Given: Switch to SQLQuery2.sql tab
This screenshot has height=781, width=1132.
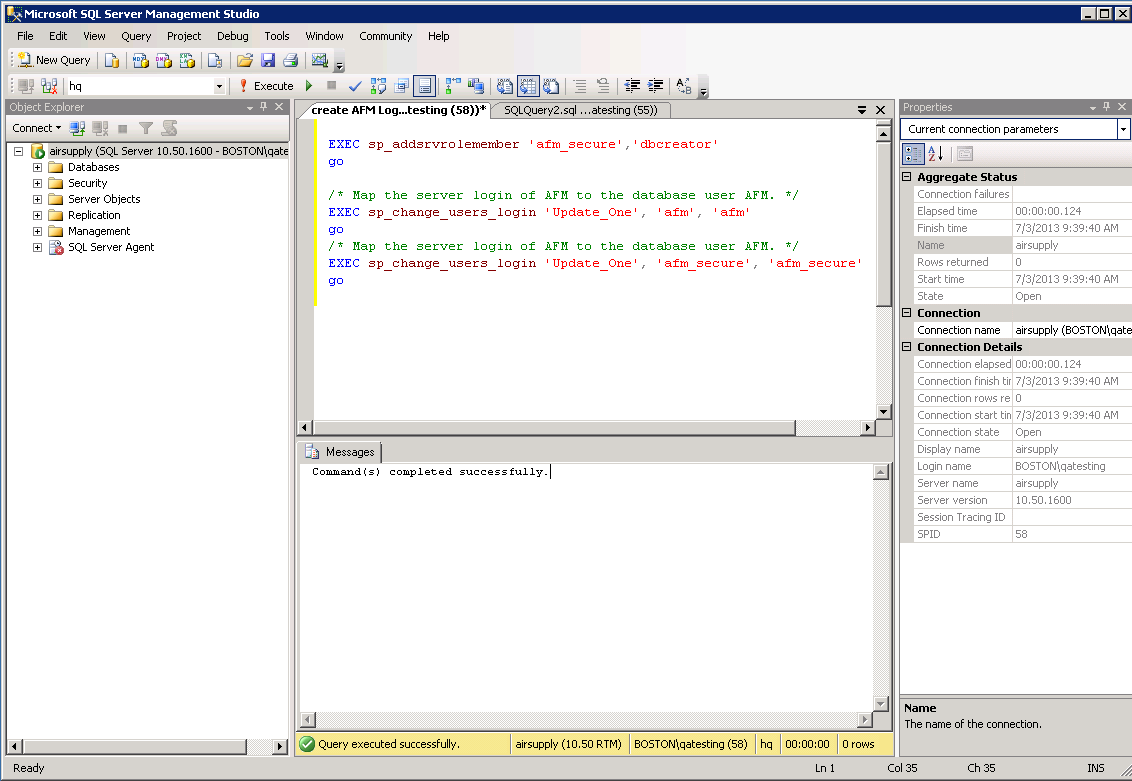Looking at the screenshot, I should (580, 110).
